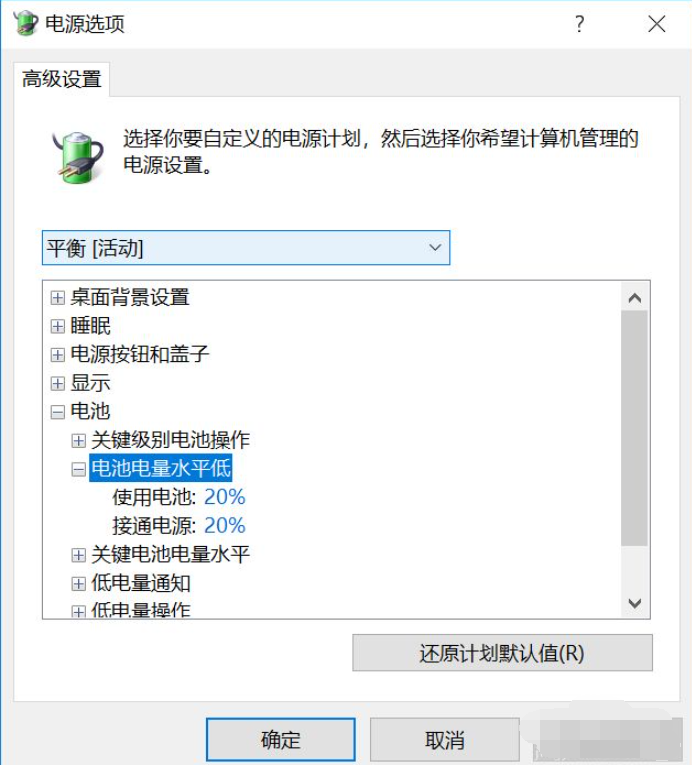Expand the 桌面背景设置 node

click(x=58, y=298)
